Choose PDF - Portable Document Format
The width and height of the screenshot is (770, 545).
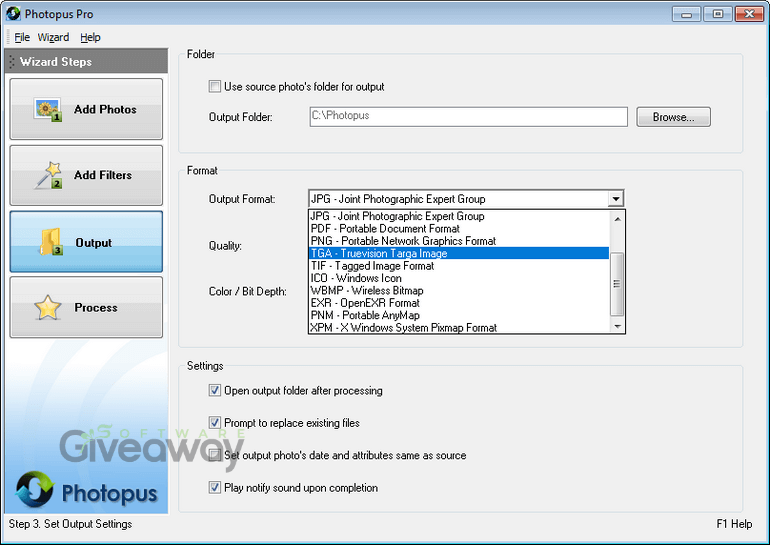tap(459, 228)
